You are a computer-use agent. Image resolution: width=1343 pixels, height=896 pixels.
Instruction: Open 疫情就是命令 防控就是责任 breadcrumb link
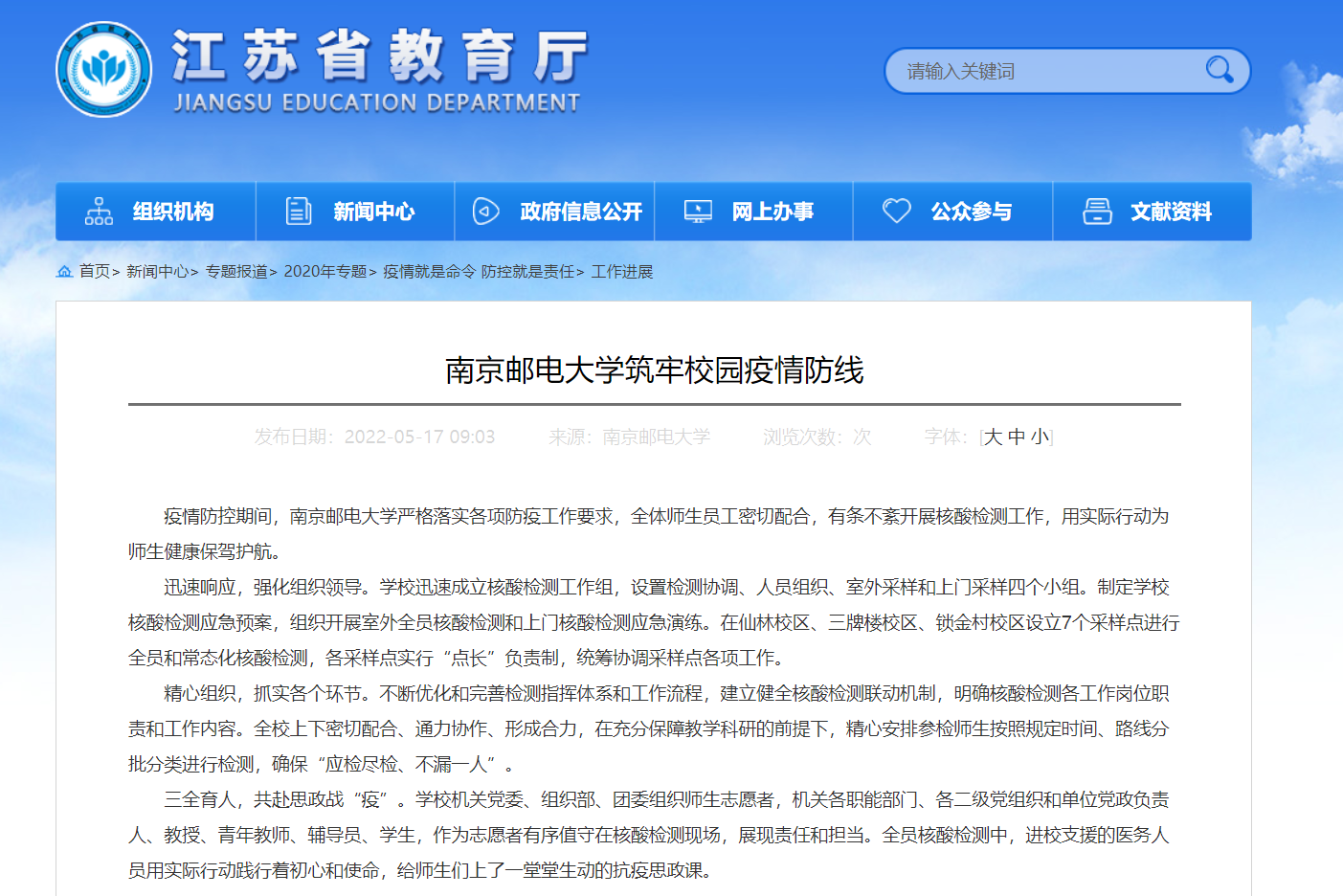click(479, 272)
